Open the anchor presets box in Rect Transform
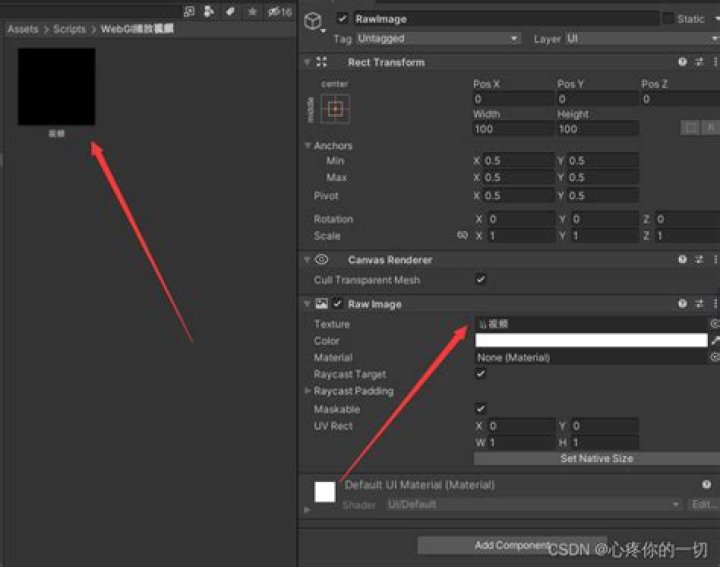 [335, 109]
